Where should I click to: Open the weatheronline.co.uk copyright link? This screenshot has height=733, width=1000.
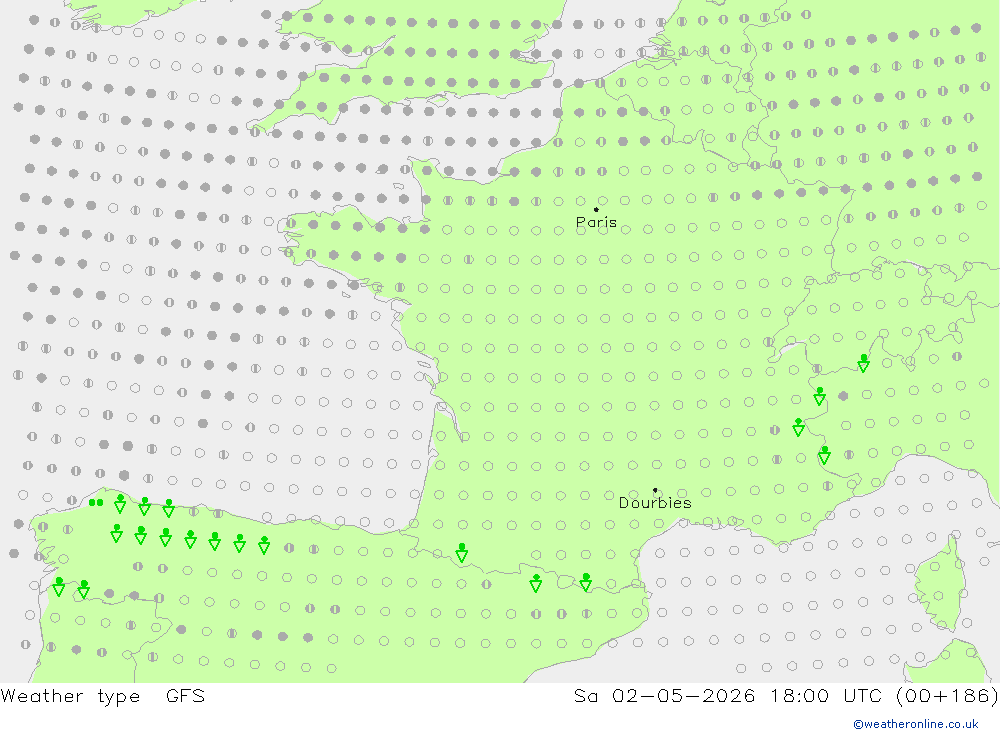pyautogui.click(x=916, y=724)
